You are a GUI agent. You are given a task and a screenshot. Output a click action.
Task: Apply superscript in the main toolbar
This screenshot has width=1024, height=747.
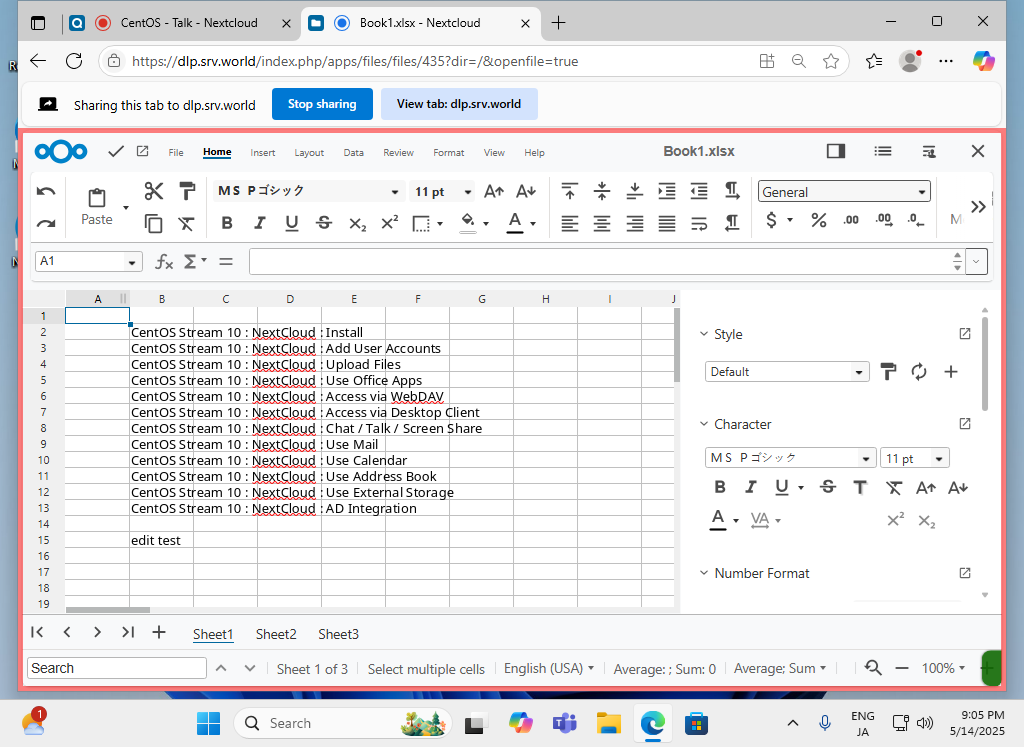(390, 223)
